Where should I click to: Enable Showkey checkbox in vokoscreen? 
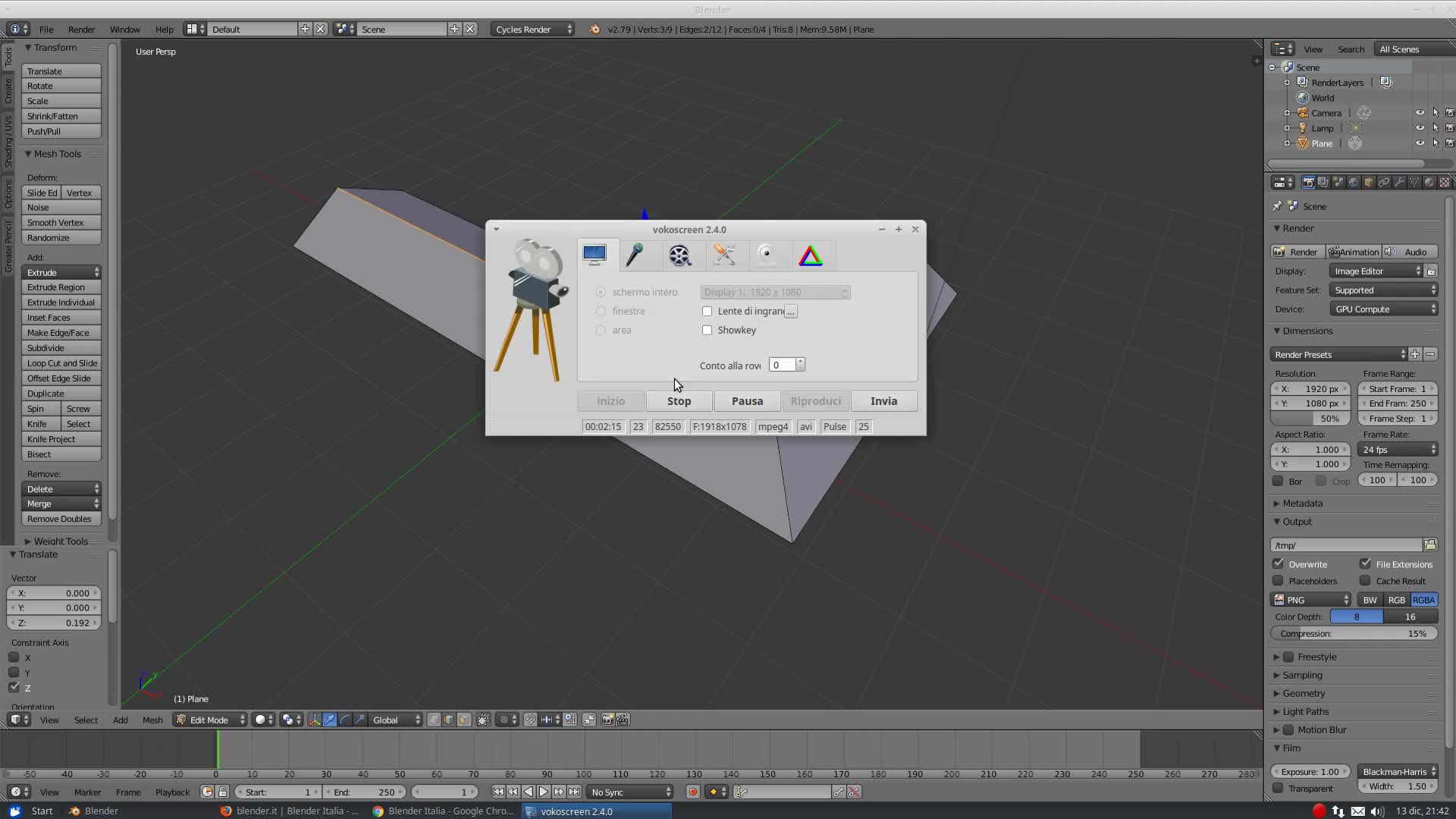point(706,329)
